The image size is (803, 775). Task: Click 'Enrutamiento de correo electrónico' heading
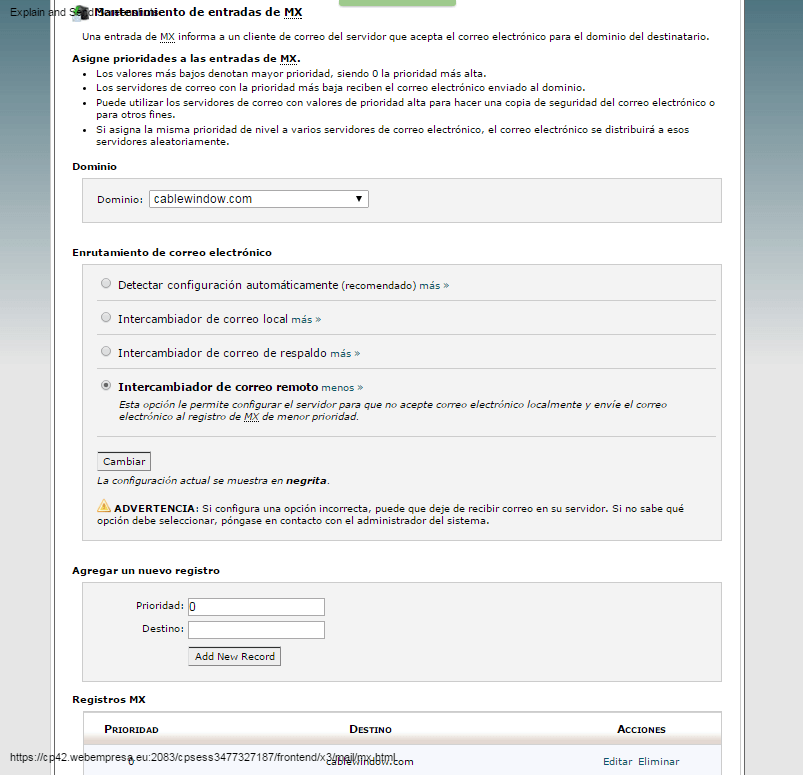click(x=172, y=253)
